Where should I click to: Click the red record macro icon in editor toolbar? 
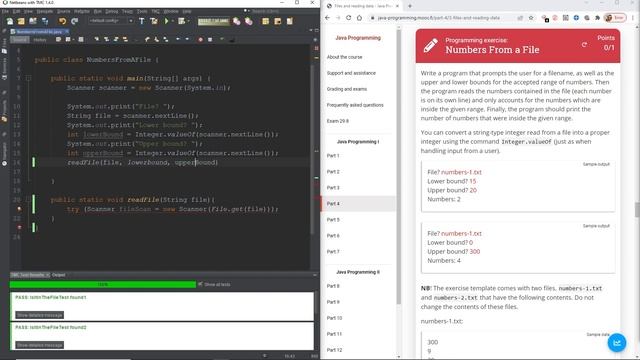pos(200,40)
